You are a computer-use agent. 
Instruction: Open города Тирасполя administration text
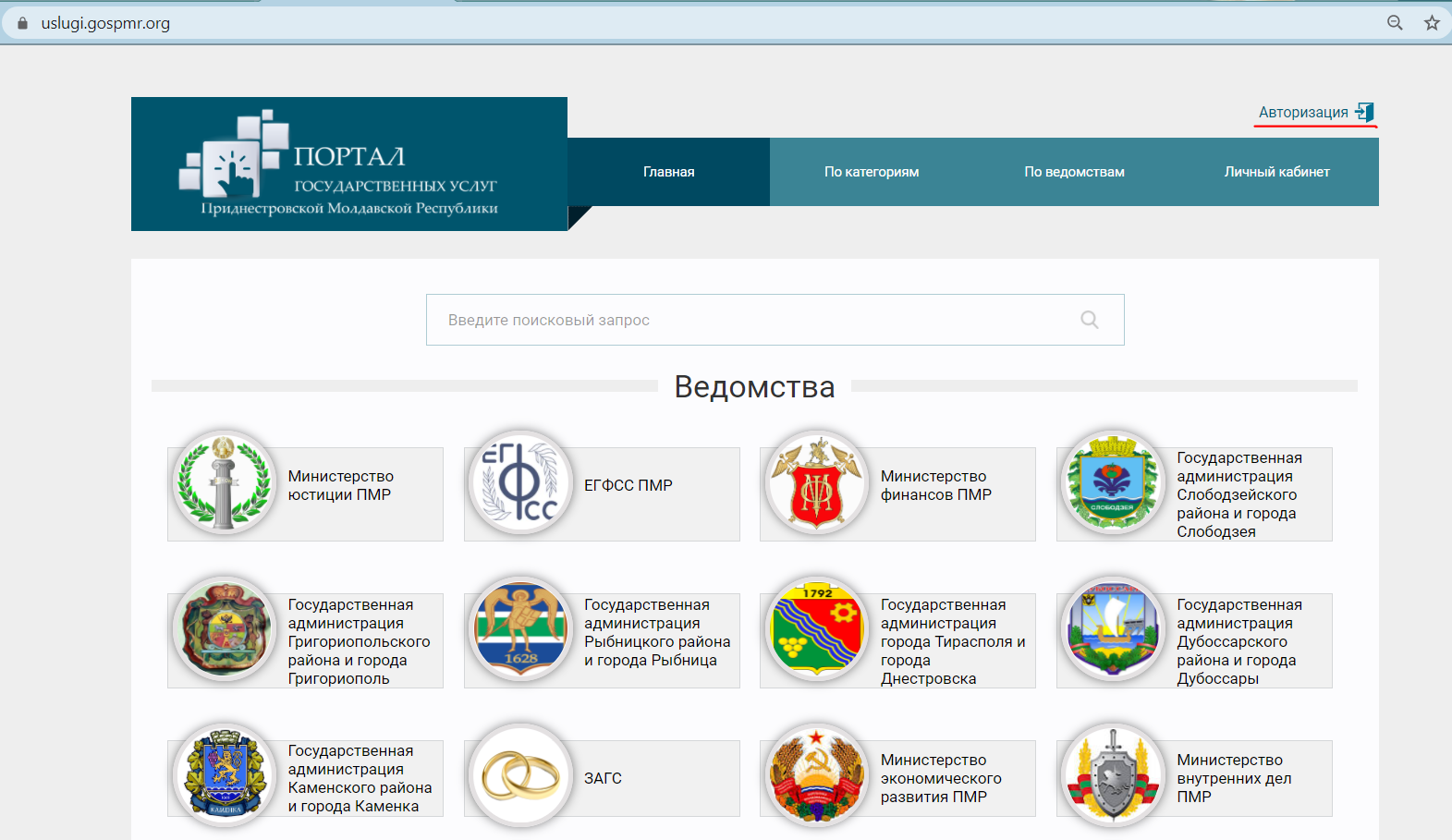(953, 641)
